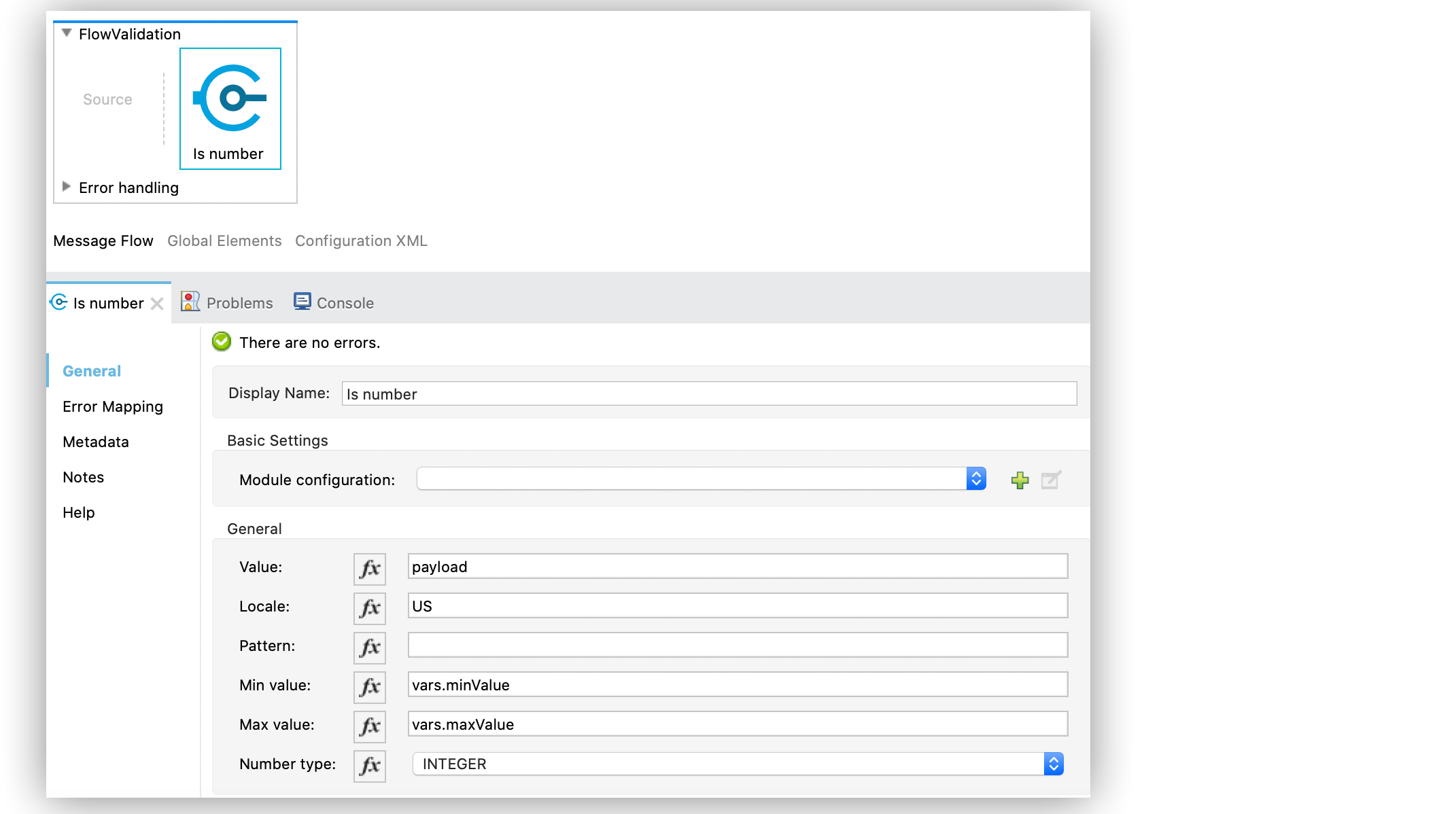Toggle fx expression mode for Value
This screenshot has width=1456, height=814.
[x=369, y=568]
